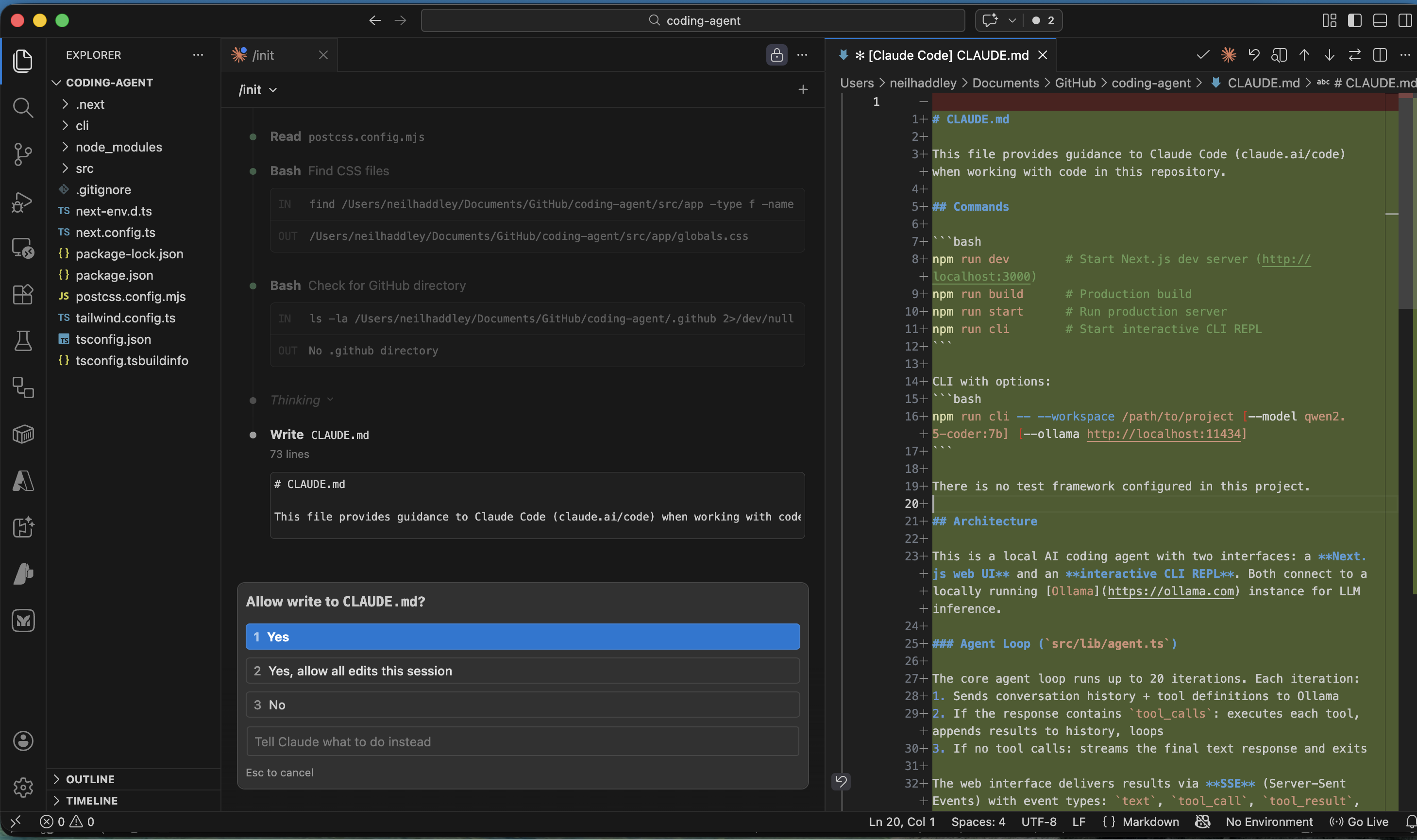This screenshot has height=840, width=1417.
Task: Click the Accounts icon in the activity bar
Action: point(23,741)
